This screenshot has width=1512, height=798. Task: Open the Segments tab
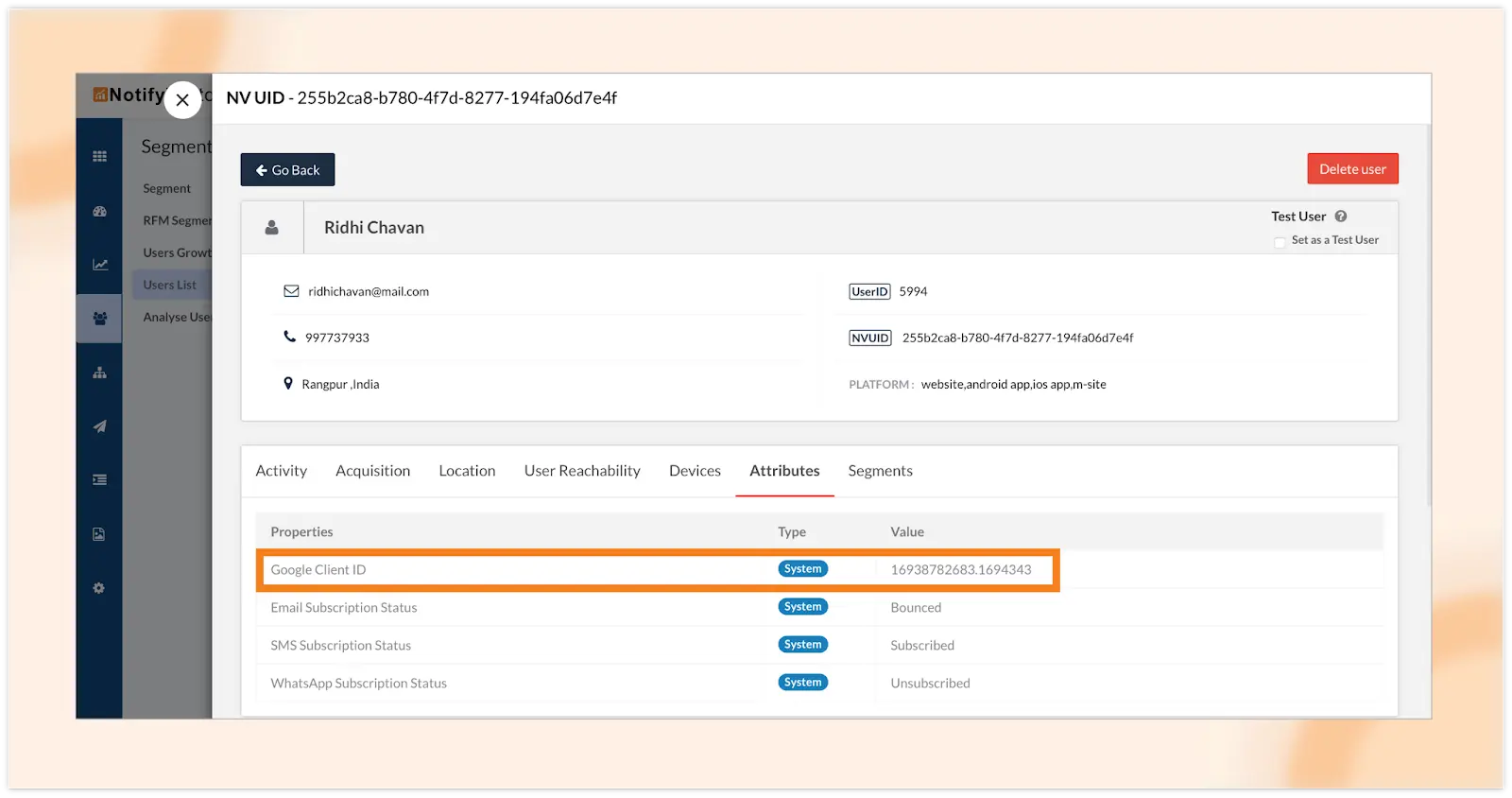pyautogui.click(x=880, y=471)
